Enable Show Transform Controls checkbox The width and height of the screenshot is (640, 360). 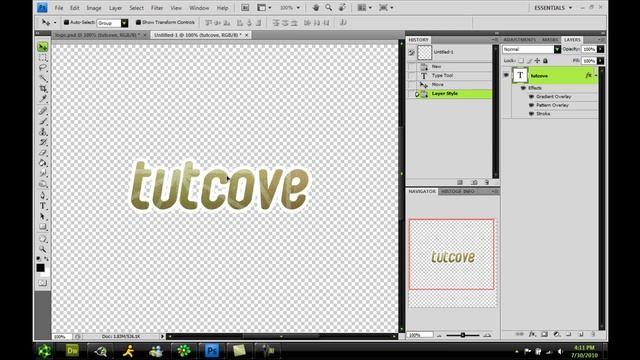pos(138,22)
